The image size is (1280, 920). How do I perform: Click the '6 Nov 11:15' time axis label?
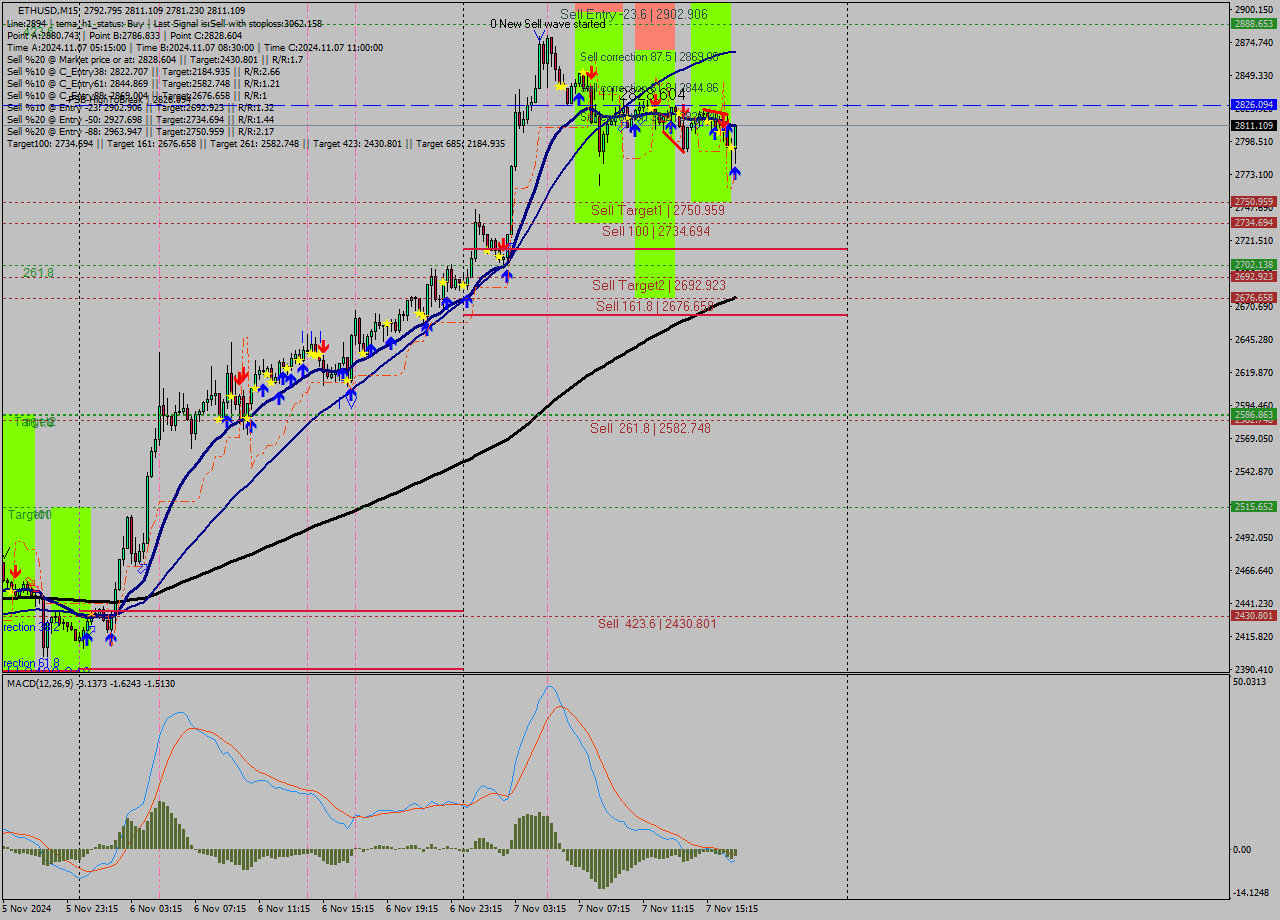tap(284, 909)
